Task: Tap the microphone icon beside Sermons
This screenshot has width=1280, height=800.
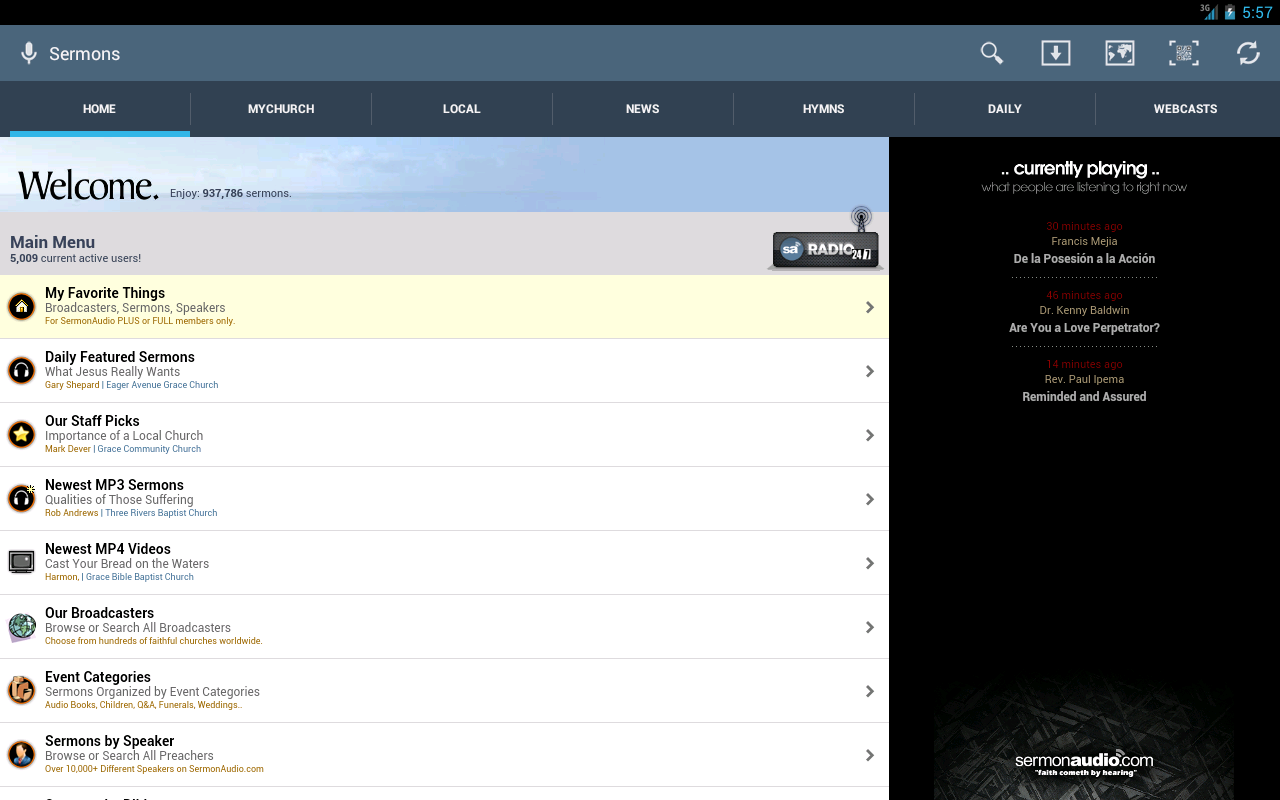Action: (x=29, y=53)
